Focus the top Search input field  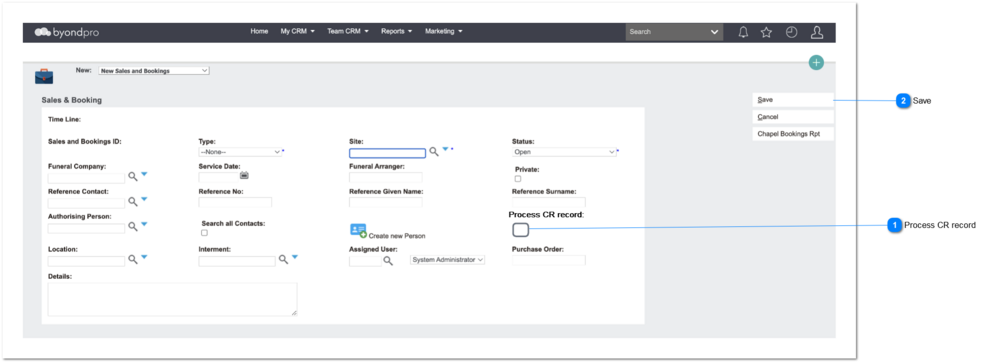[x=666, y=32]
